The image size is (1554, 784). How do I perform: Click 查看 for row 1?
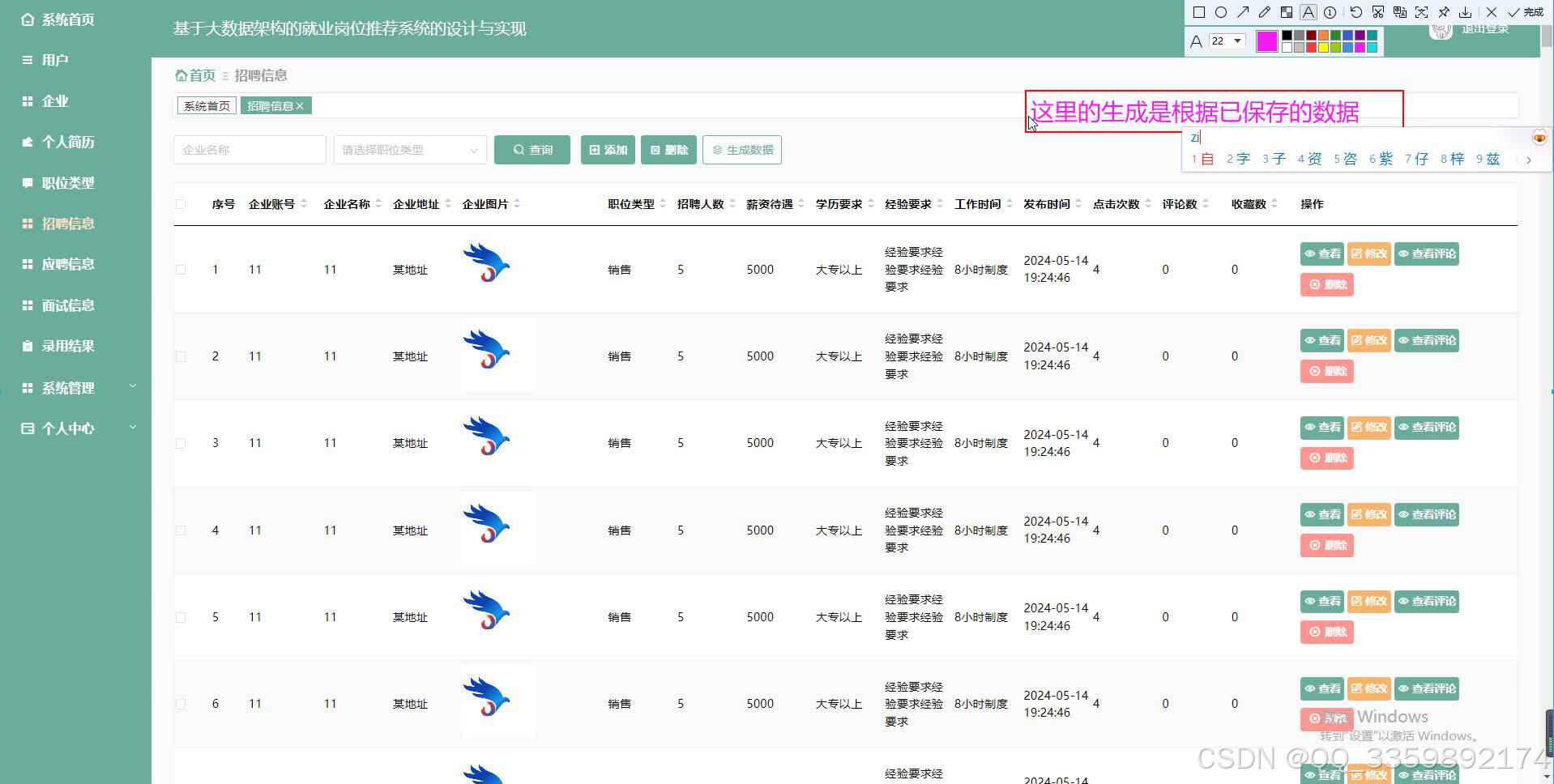[x=1322, y=254]
